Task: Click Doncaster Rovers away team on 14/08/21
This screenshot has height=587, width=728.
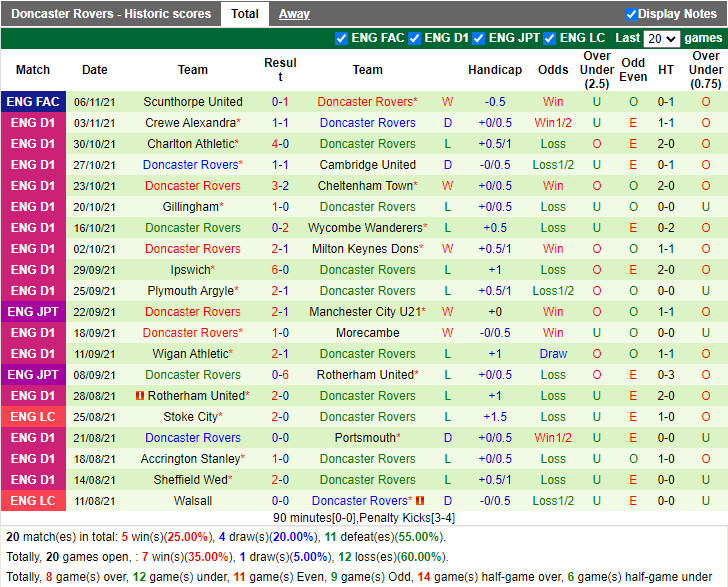Action: tap(367, 480)
